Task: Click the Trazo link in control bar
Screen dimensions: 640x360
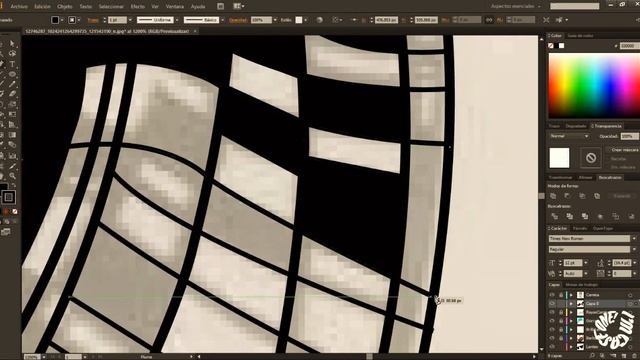Action: 93,20
